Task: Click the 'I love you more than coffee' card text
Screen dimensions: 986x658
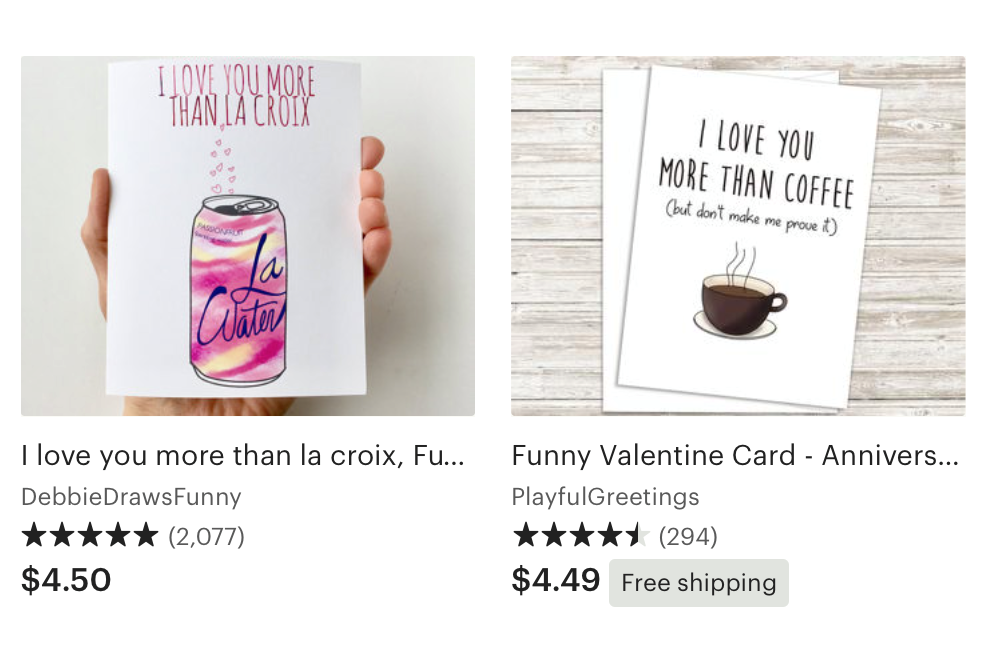Action: pos(756,165)
